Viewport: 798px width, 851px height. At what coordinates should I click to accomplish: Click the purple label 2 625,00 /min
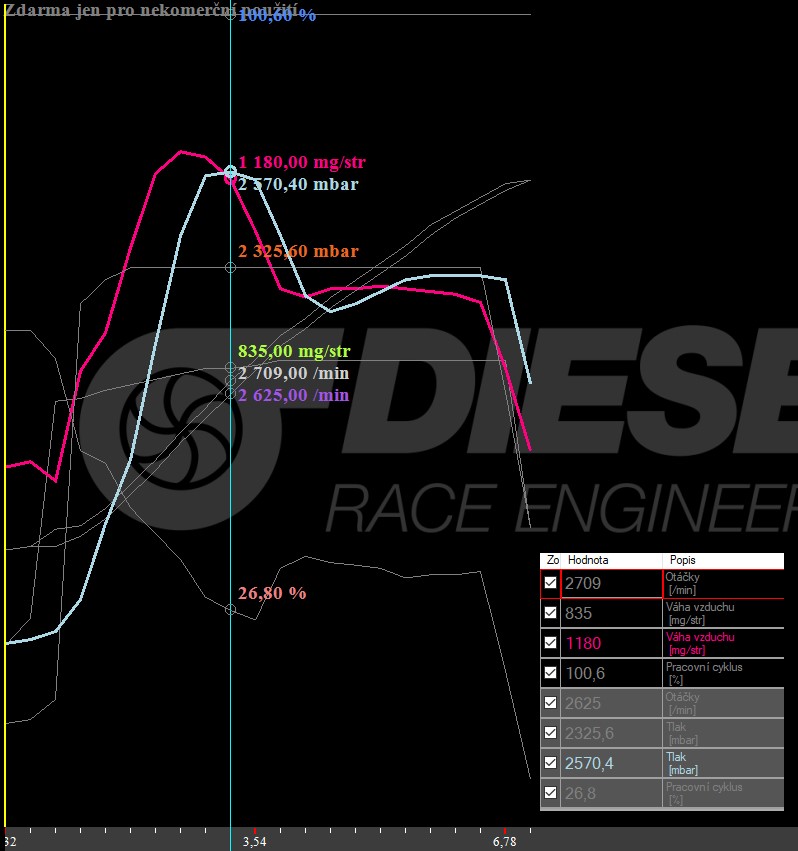pyautogui.click(x=293, y=395)
